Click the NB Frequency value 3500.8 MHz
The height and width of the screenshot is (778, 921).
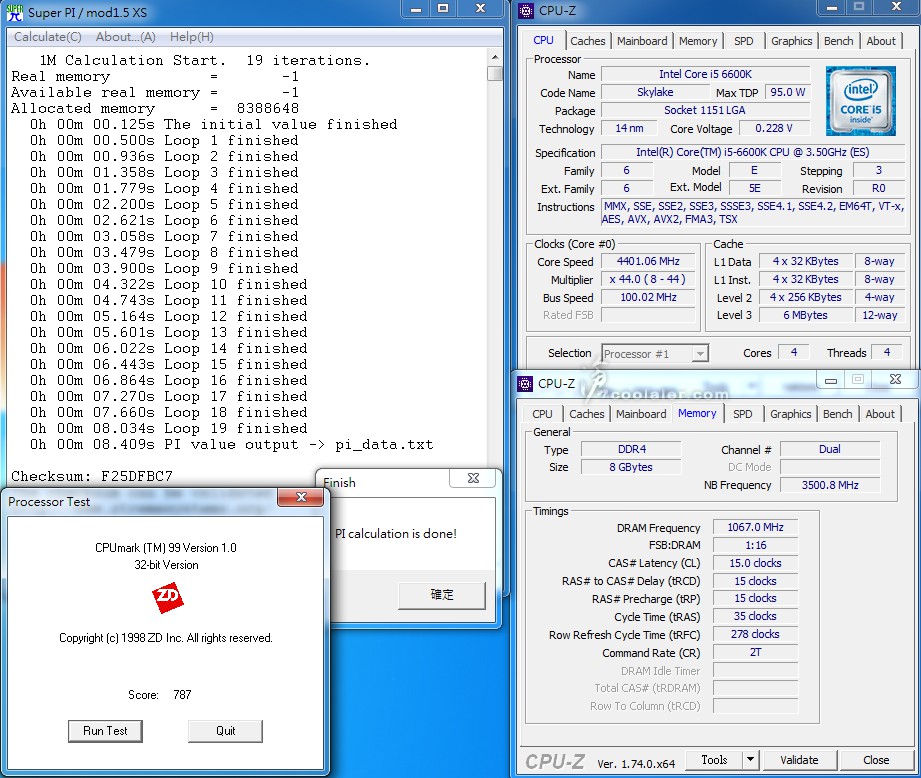pyautogui.click(x=830, y=485)
